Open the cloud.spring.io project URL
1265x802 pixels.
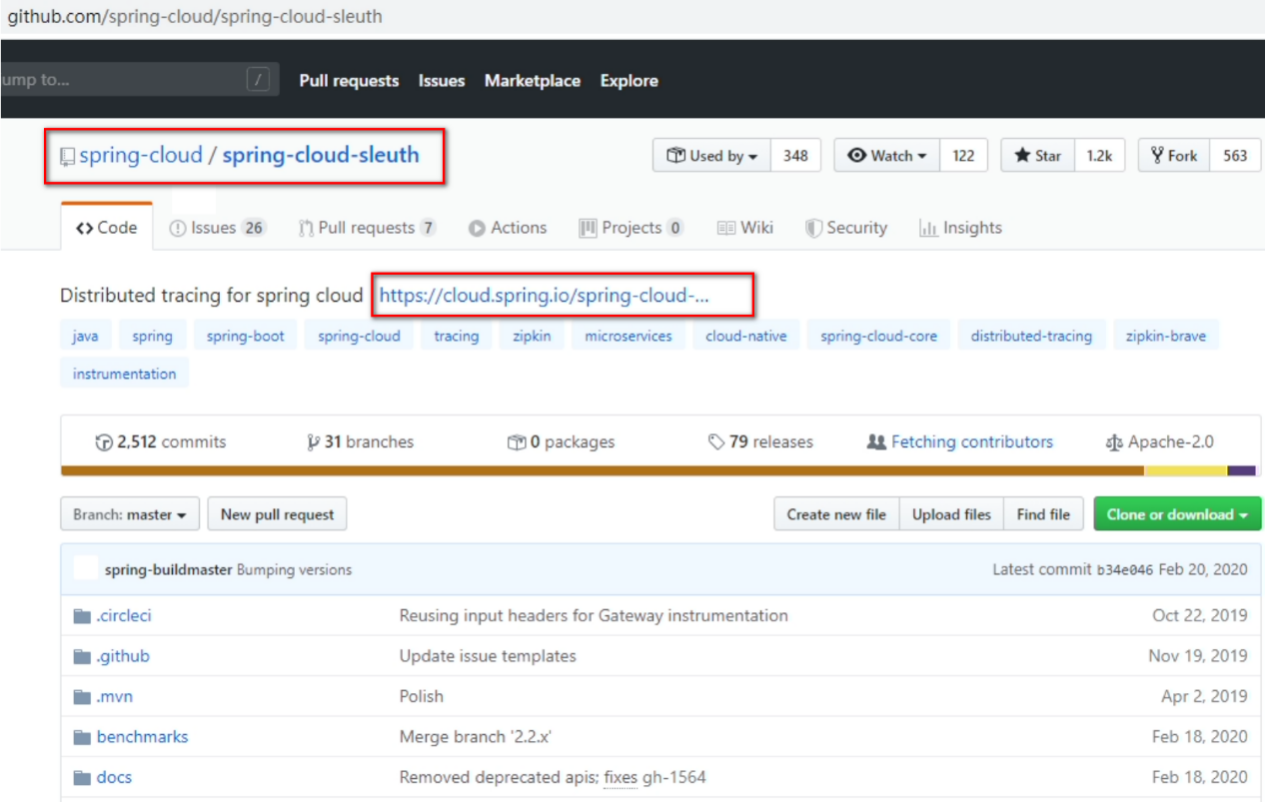point(544,296)
